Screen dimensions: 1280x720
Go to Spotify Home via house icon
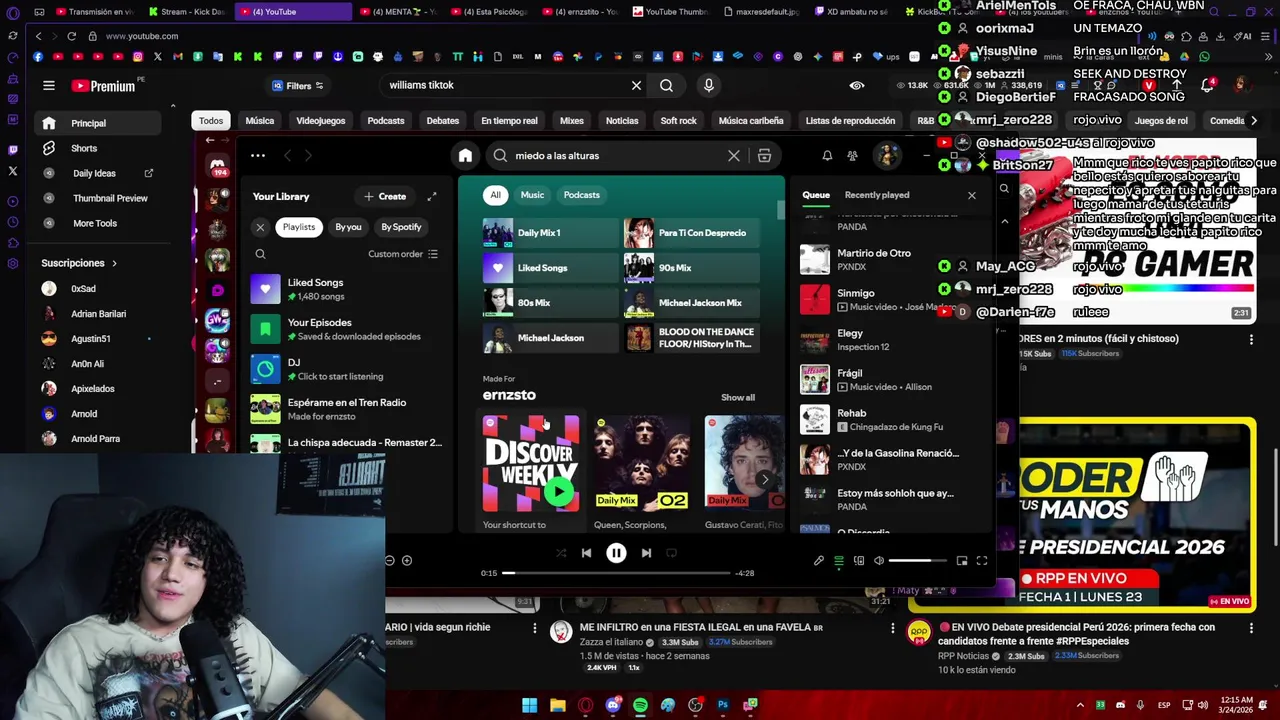click(x=465, y=156)
